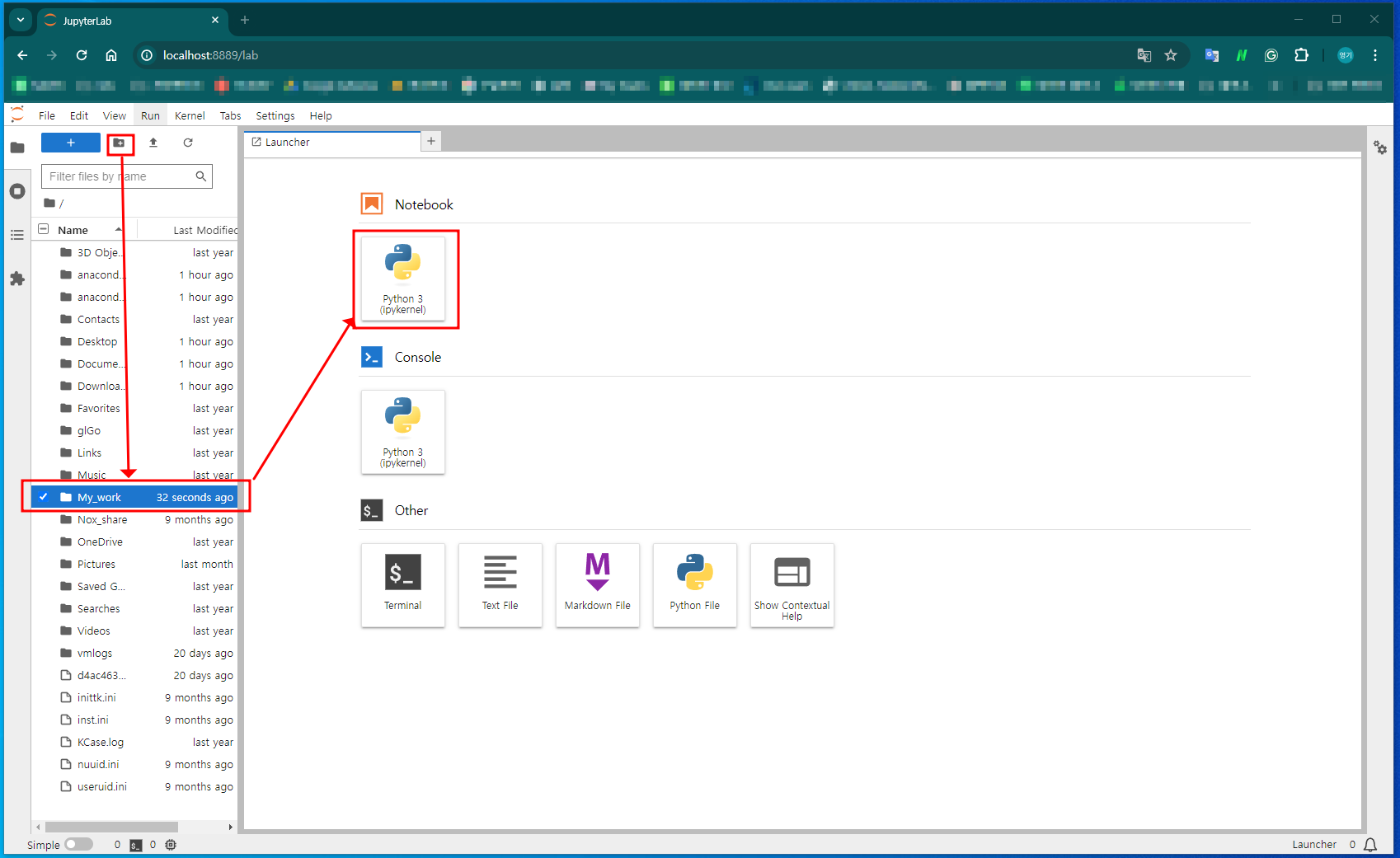This screenshot has width=1400, height=858.
Task: Toggle the select-all files checkbox in header
Action: (44, 229)
